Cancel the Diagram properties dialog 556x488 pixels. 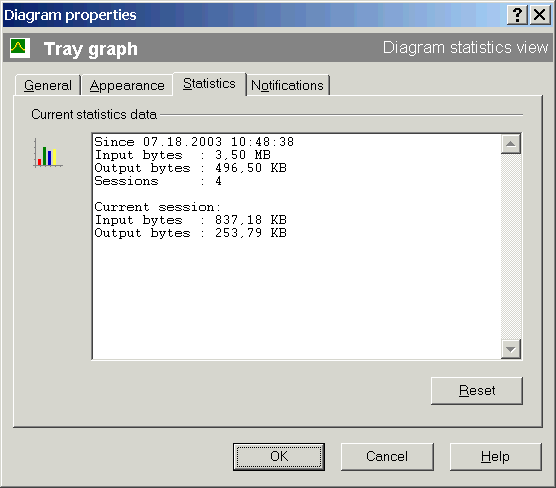coord(387,456)
